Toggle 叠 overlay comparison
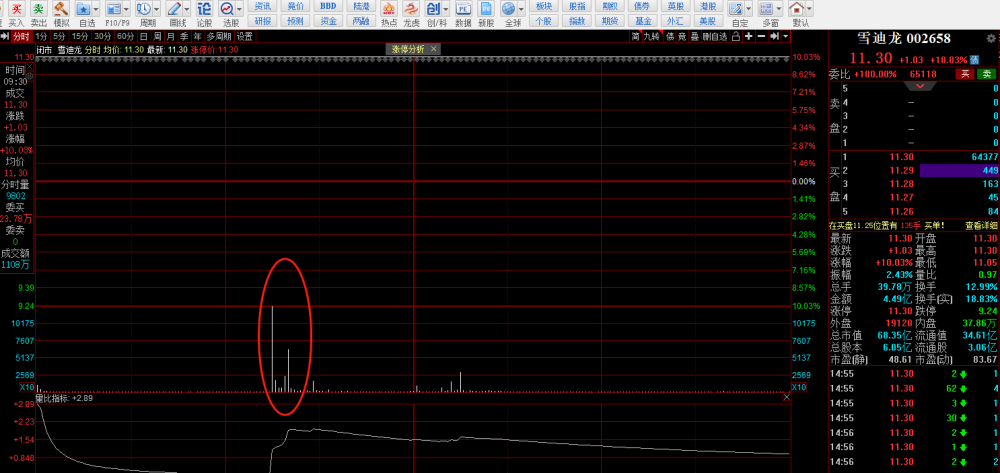 tap(695, 36)
